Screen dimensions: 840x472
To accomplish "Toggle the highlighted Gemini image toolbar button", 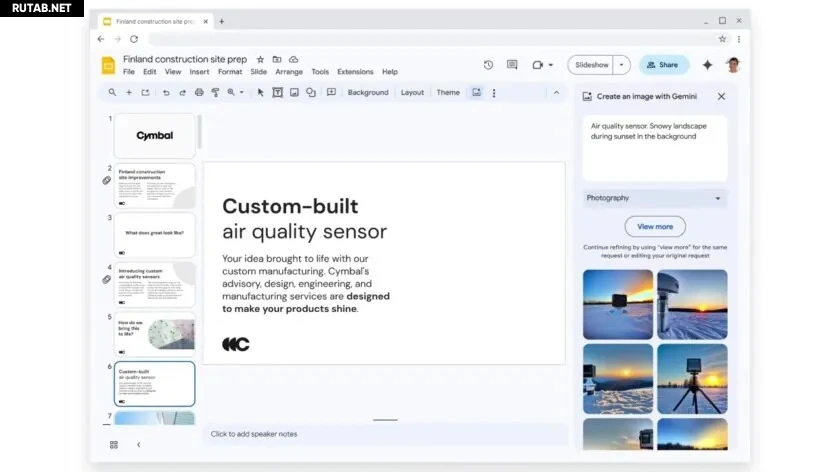I will pos(476,93).
